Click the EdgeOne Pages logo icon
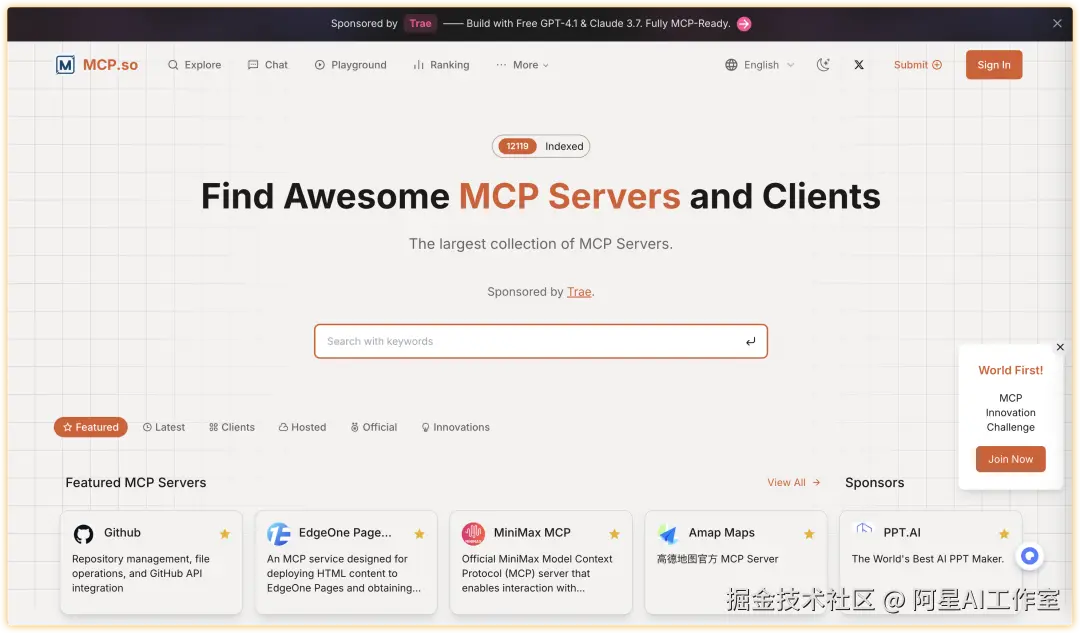 278,534
